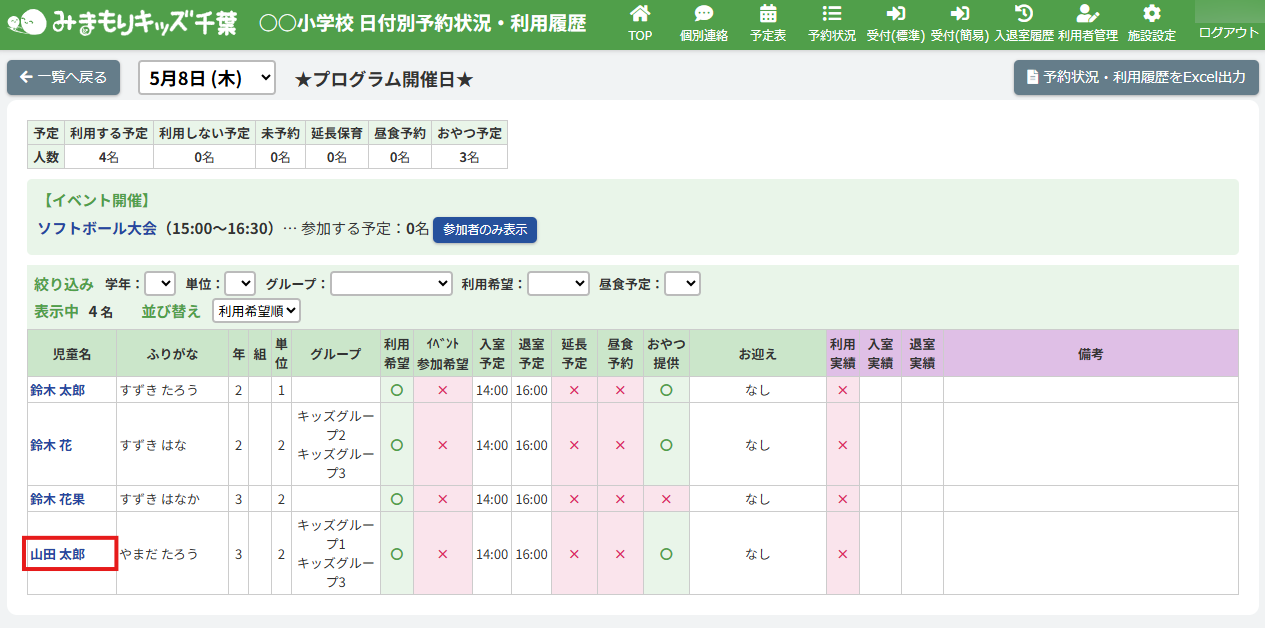
Task: Open 個別連絡 chat icon
Action: [x=703, y=14]
